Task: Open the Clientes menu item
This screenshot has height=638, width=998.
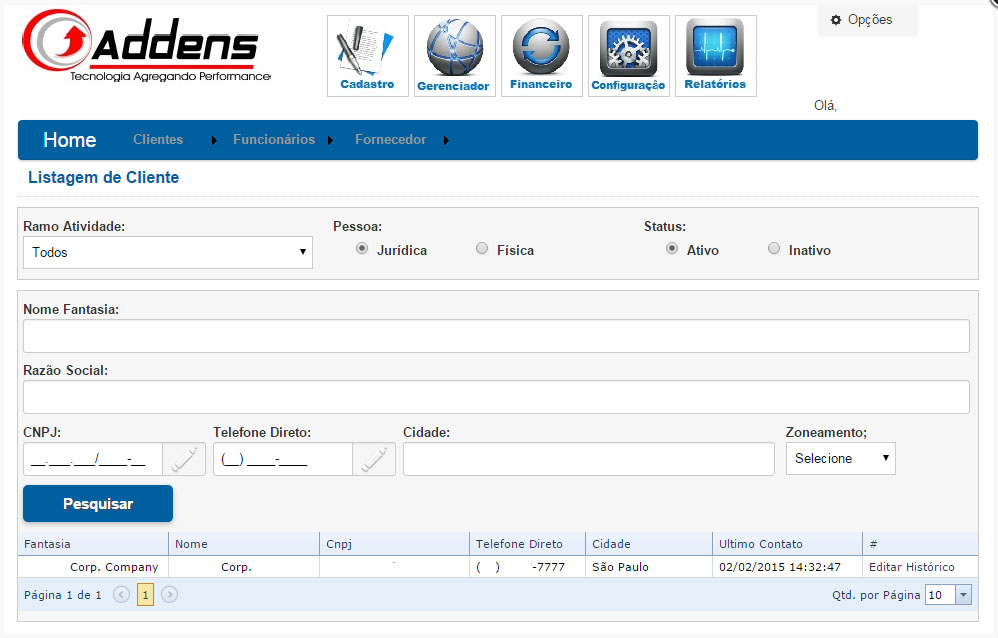Action: 158,140
